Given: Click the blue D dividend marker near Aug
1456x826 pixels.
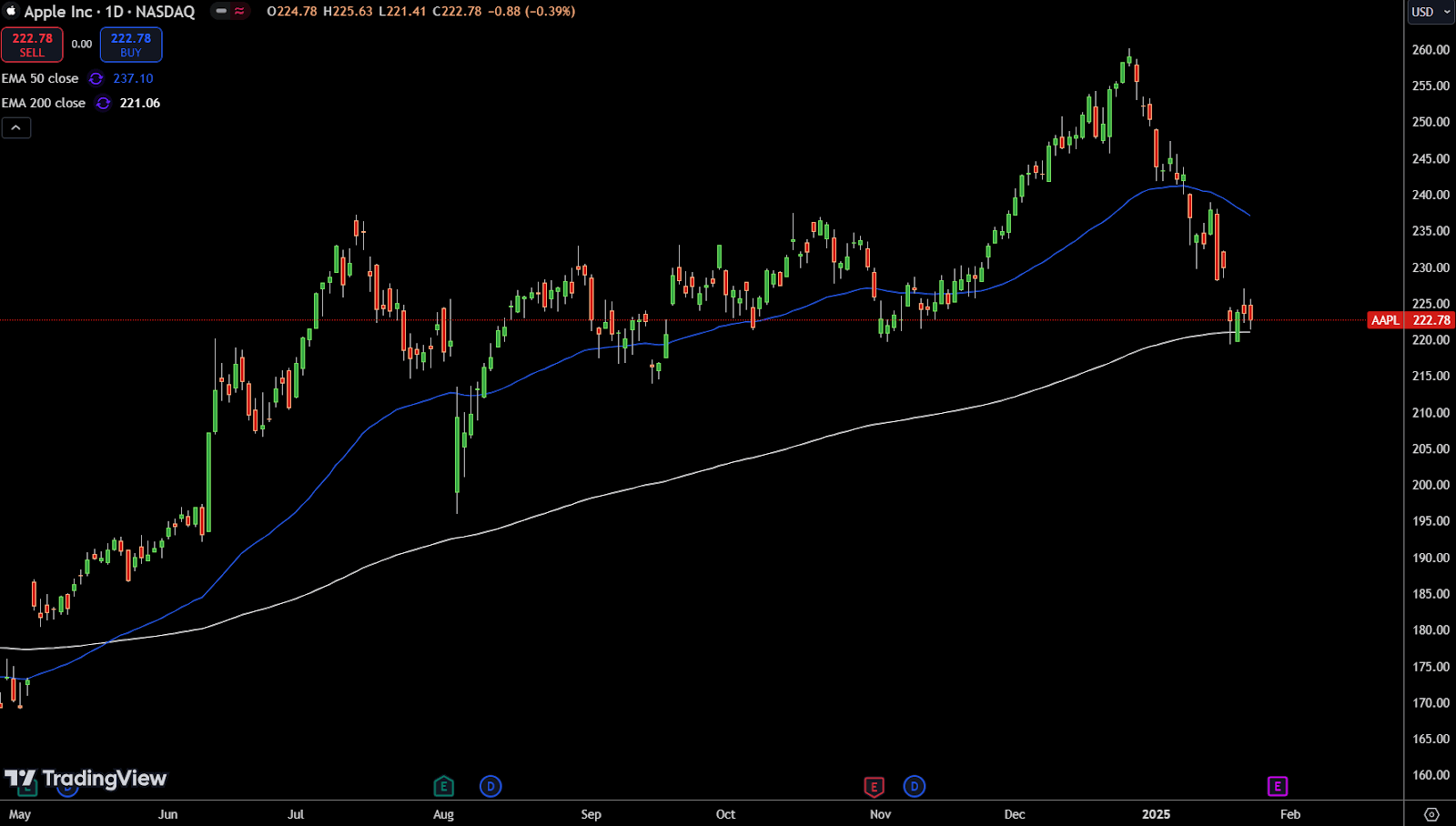Looking at the screenshot, I should [490, 786].
